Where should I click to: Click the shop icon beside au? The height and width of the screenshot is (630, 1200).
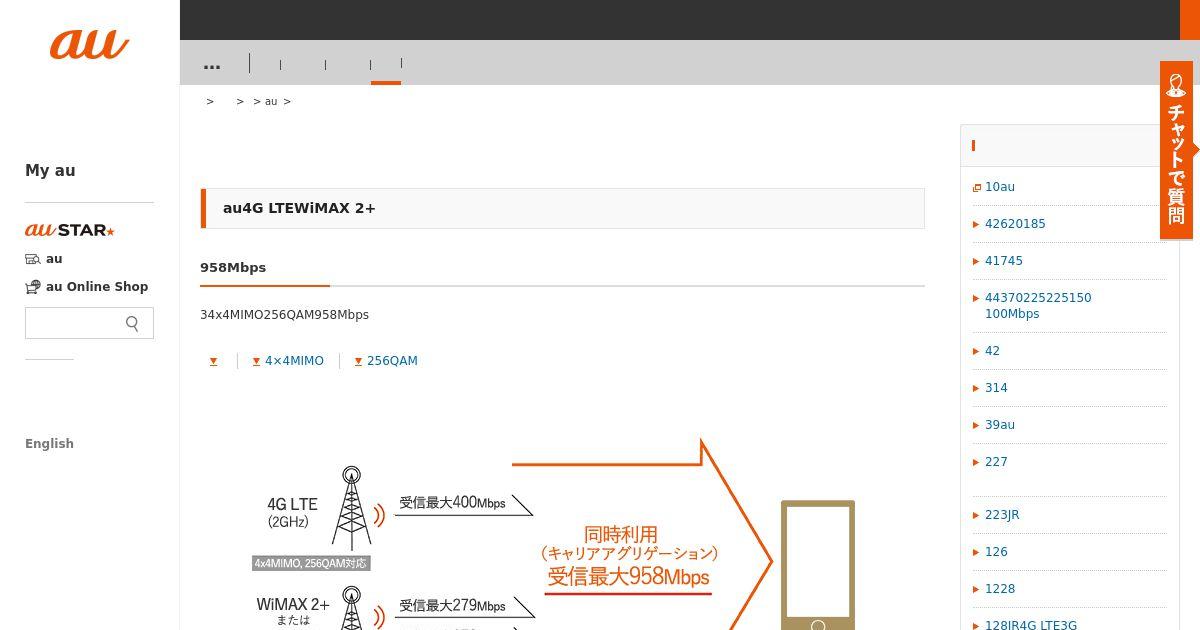[33, 259]
